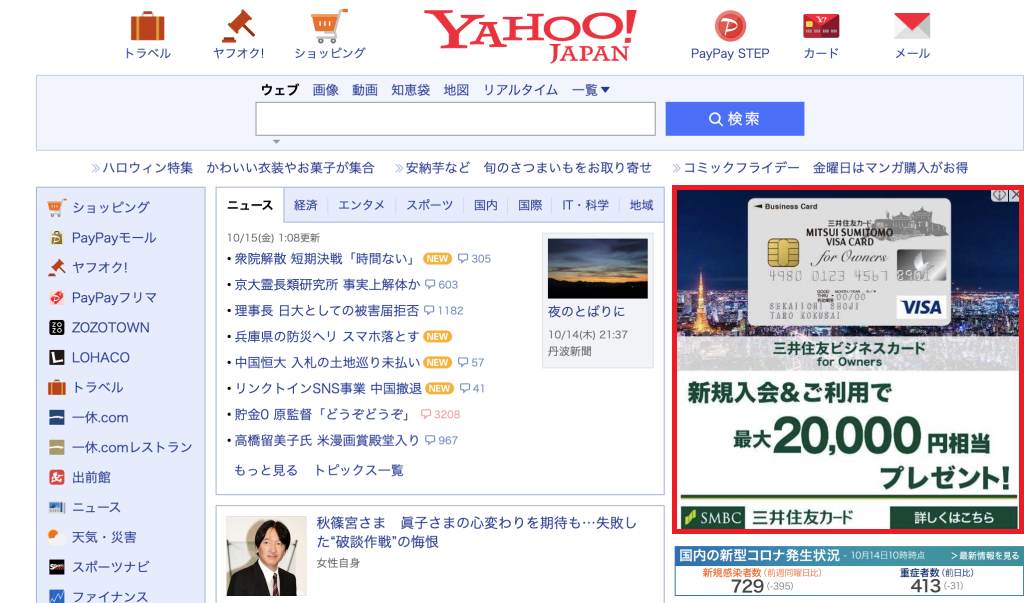Open headline 京大霊長類研究所 事実上解体か
This screenshot has height=603, width=1024.
coord(327,285)
